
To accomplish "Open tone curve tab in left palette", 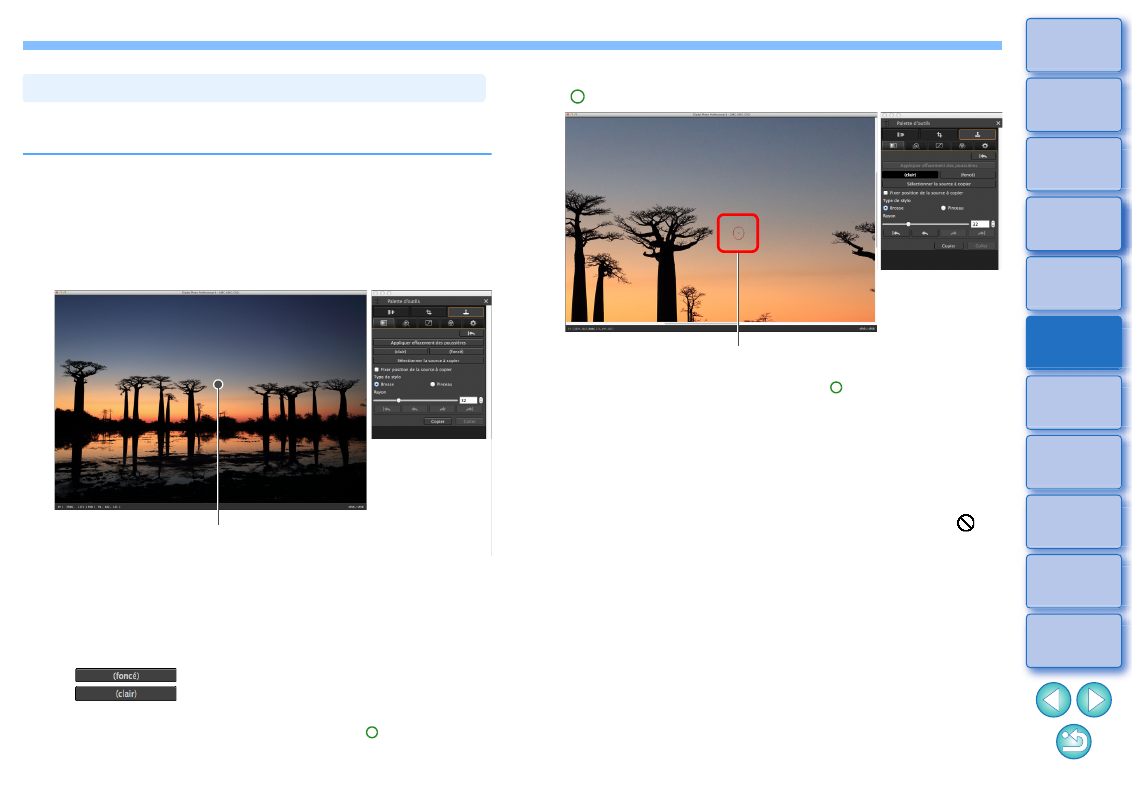I will pyautogui.click(x=428, y=323).
